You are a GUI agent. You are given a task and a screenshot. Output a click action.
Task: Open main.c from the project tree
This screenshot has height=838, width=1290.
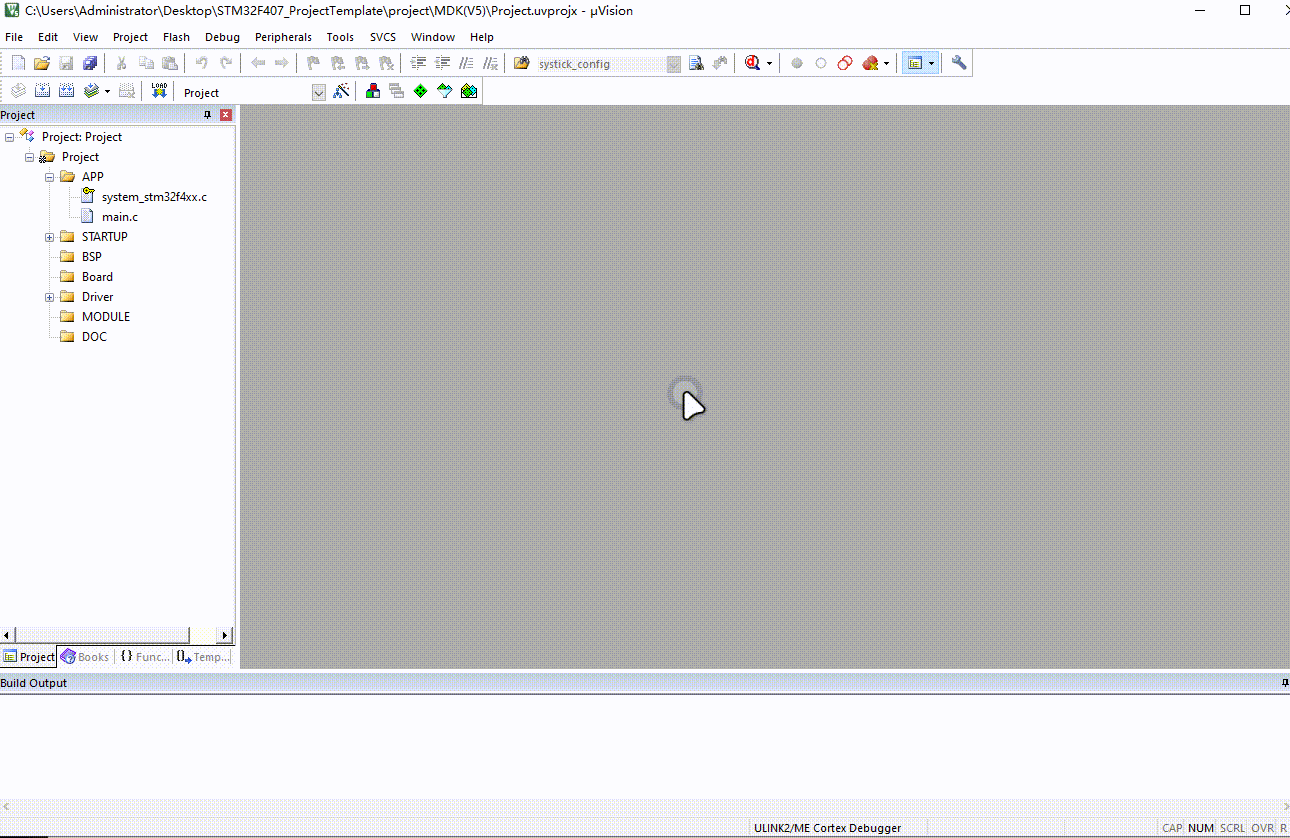[x=119, y=217]
